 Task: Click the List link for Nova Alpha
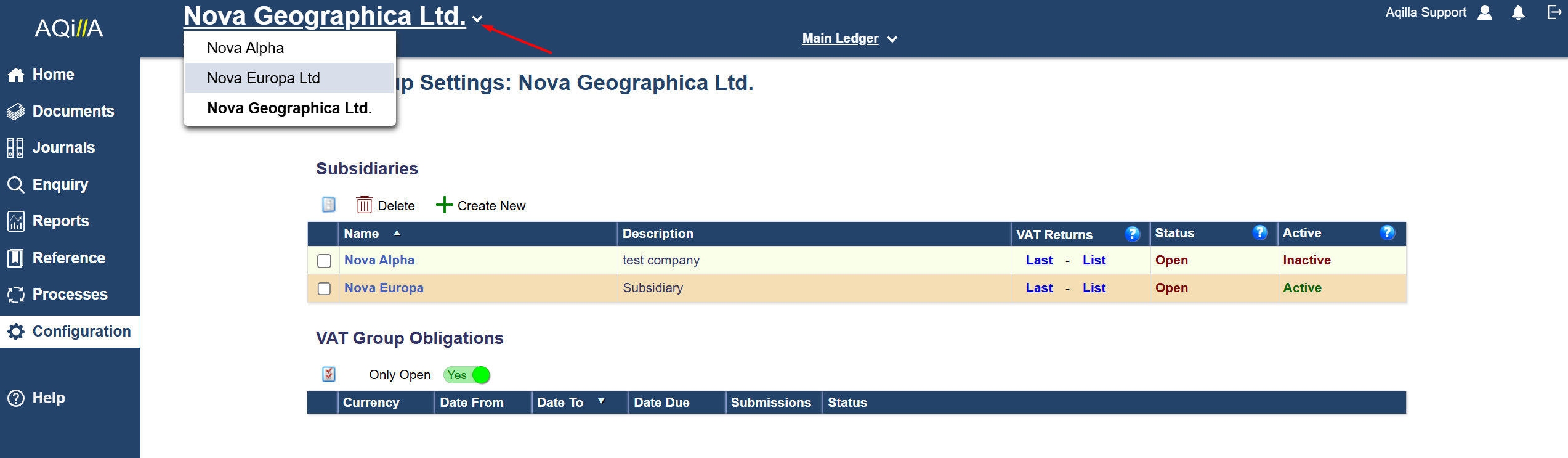click(x=1094, y=260)
